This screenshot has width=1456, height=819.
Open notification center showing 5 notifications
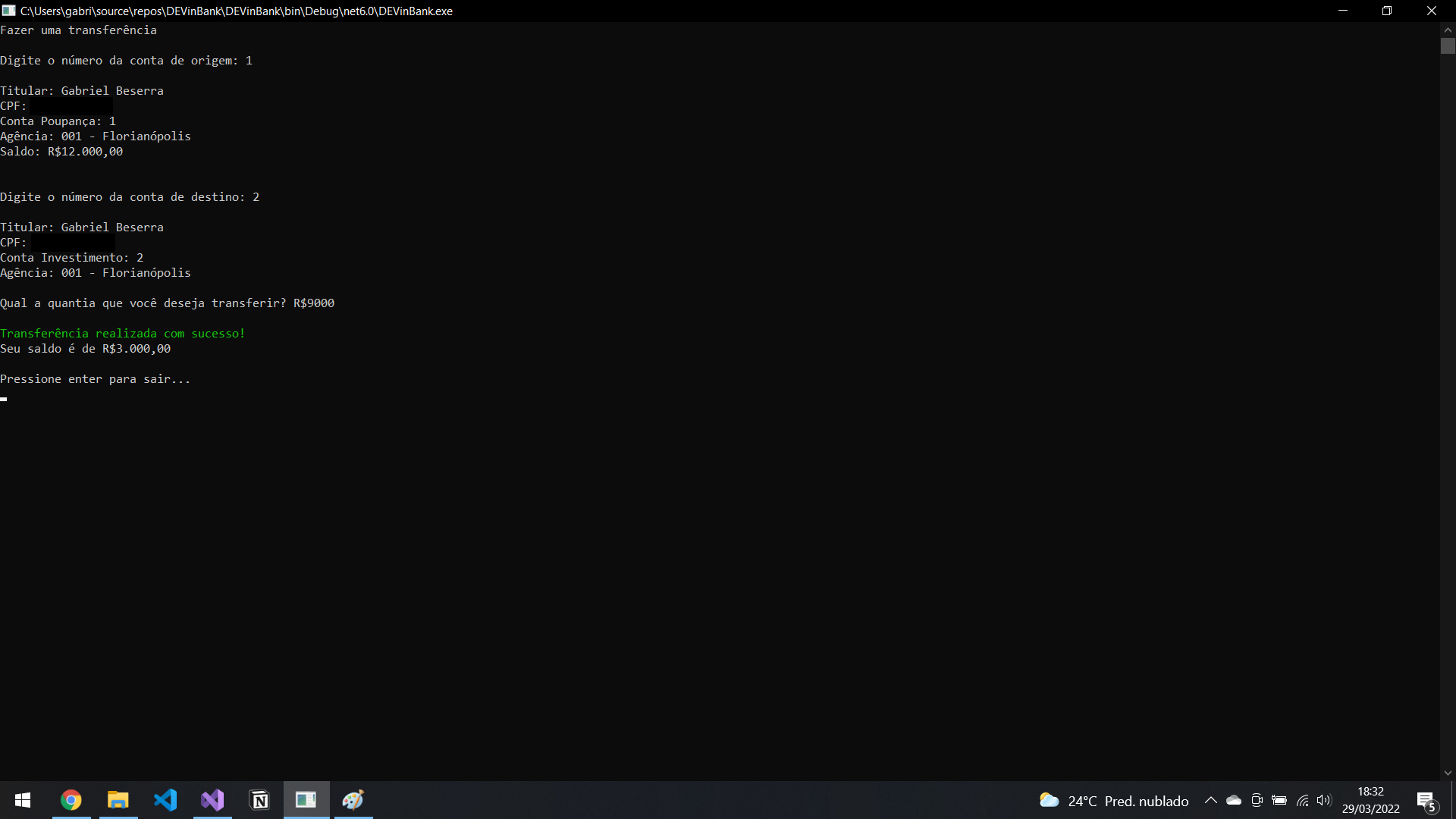coord(1424,800)
